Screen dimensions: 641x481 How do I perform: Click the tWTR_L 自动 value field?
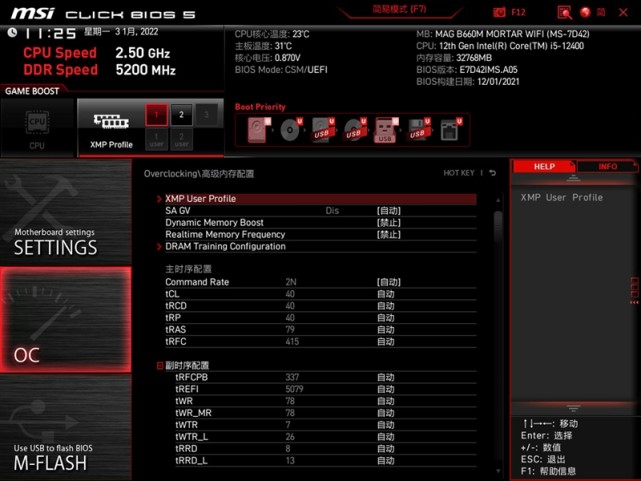(385, 436)
